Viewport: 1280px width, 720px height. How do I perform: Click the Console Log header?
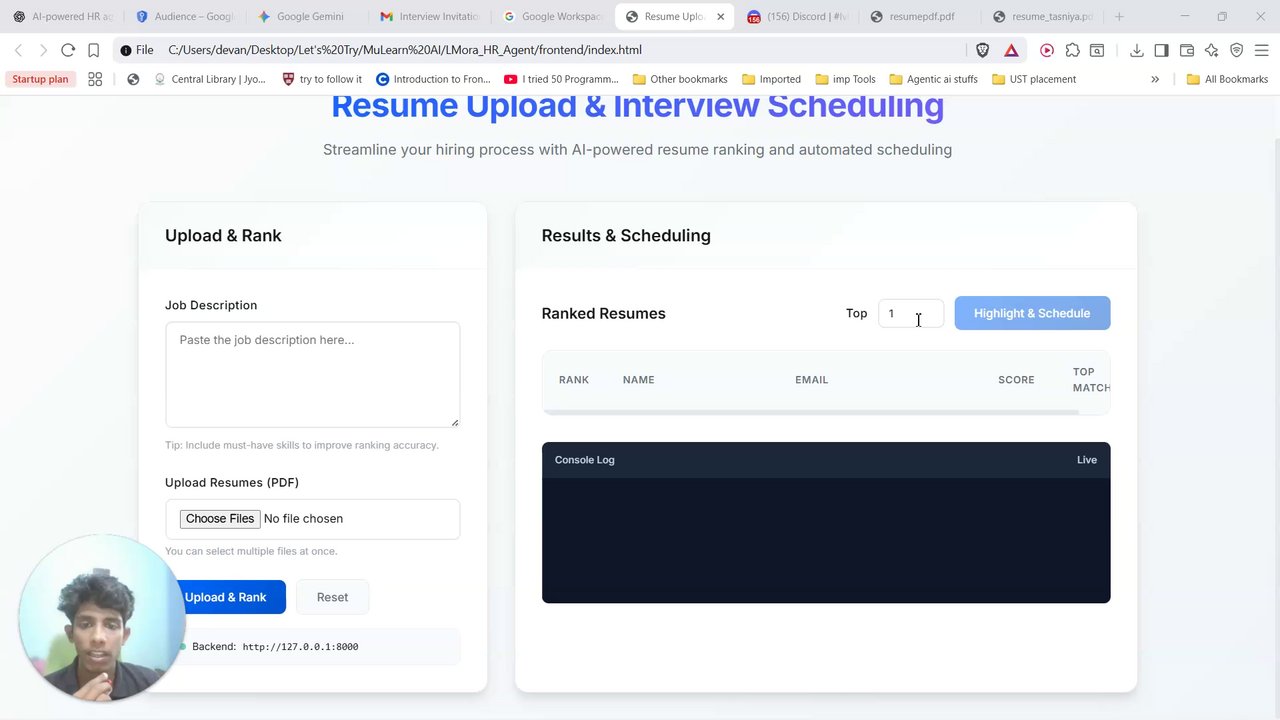(585, 460)
